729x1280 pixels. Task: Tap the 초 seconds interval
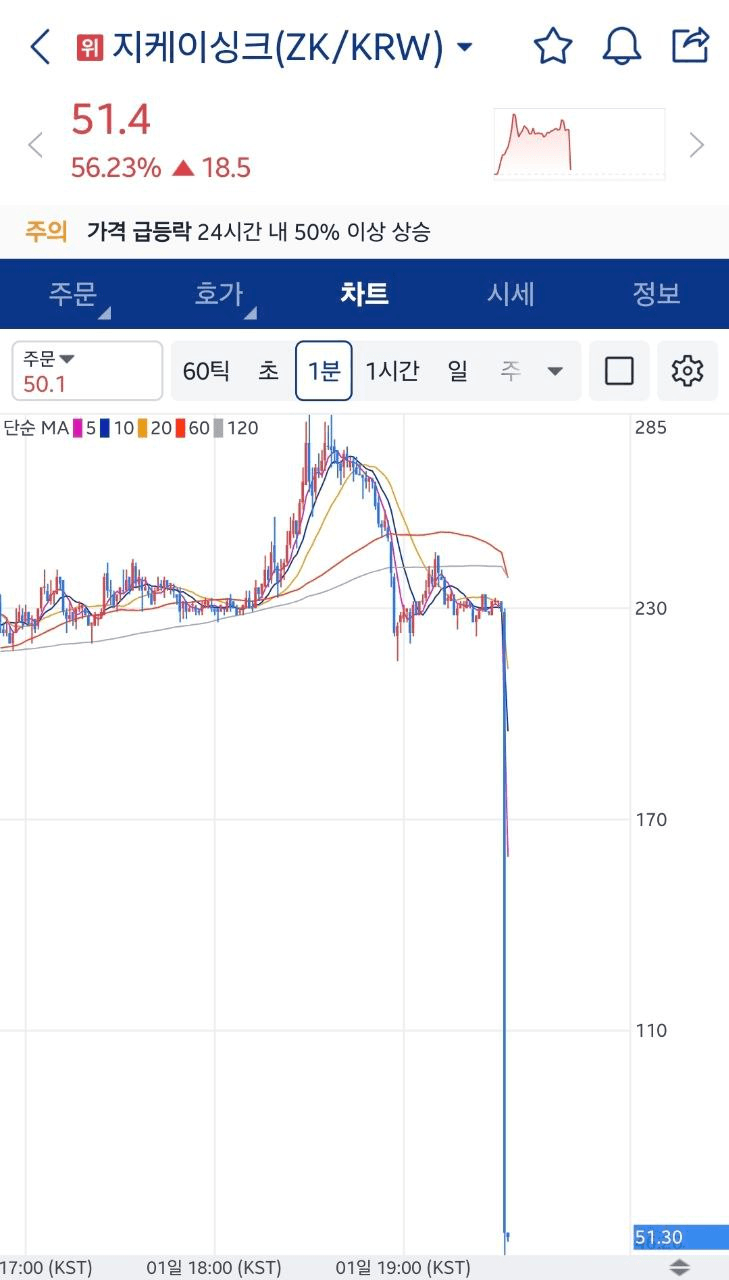[269, 371]
